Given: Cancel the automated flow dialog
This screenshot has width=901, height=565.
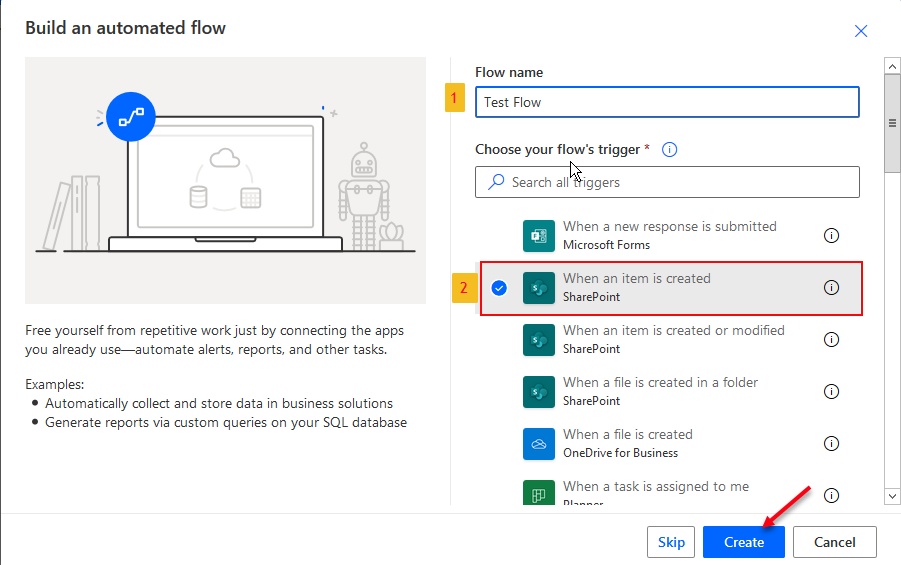Looking at the screenshot, I should [834, 542].
